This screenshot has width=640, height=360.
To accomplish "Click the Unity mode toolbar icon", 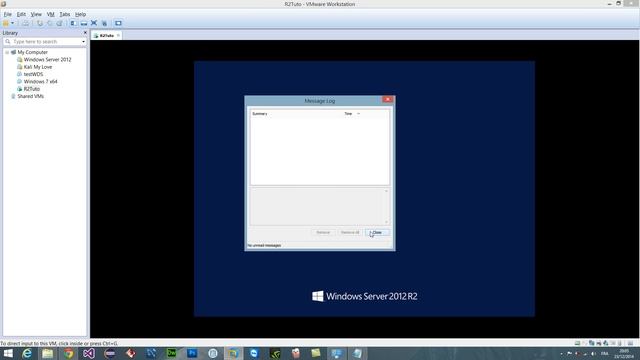I will click(x=104, y=23).
